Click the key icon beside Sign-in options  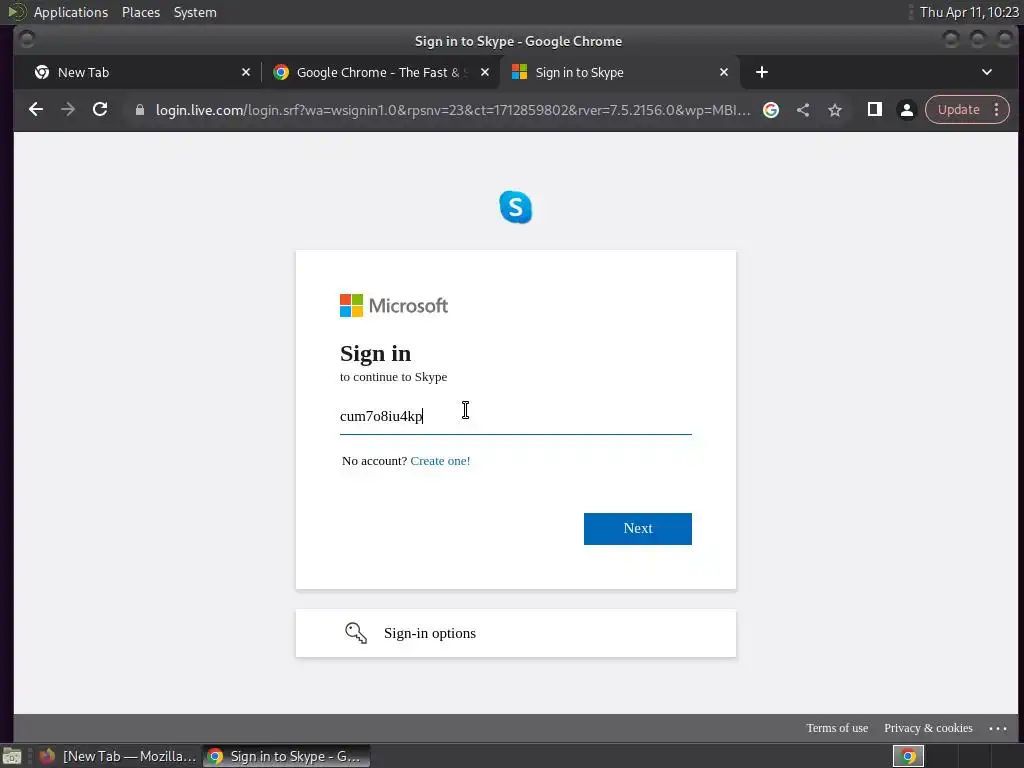(x=356, y=633)
